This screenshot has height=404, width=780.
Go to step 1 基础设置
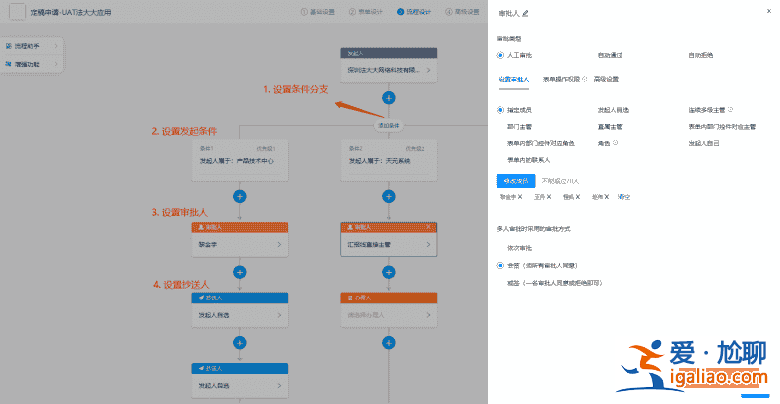click(317, 11)
